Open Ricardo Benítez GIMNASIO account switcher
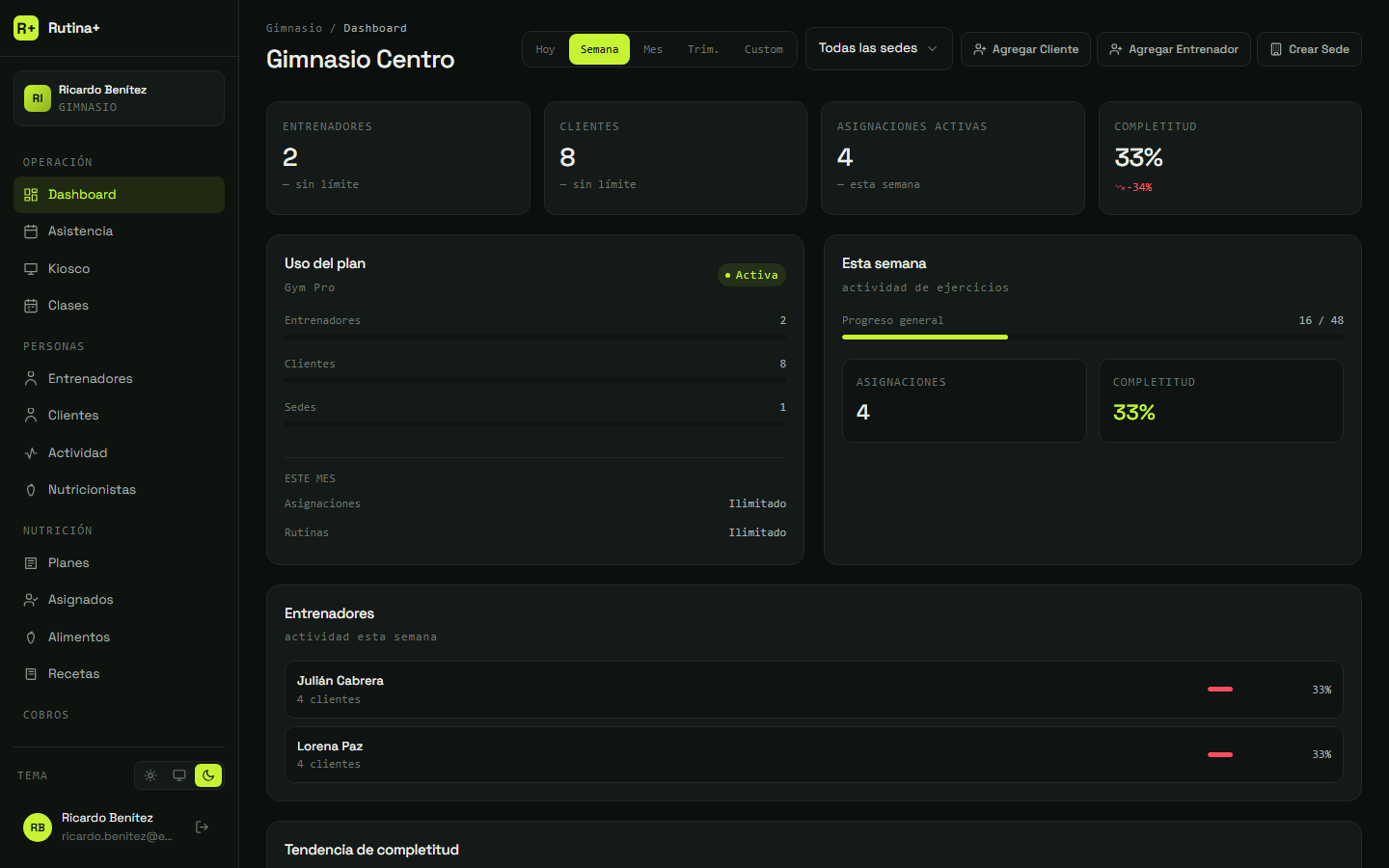 coord(119,98)
